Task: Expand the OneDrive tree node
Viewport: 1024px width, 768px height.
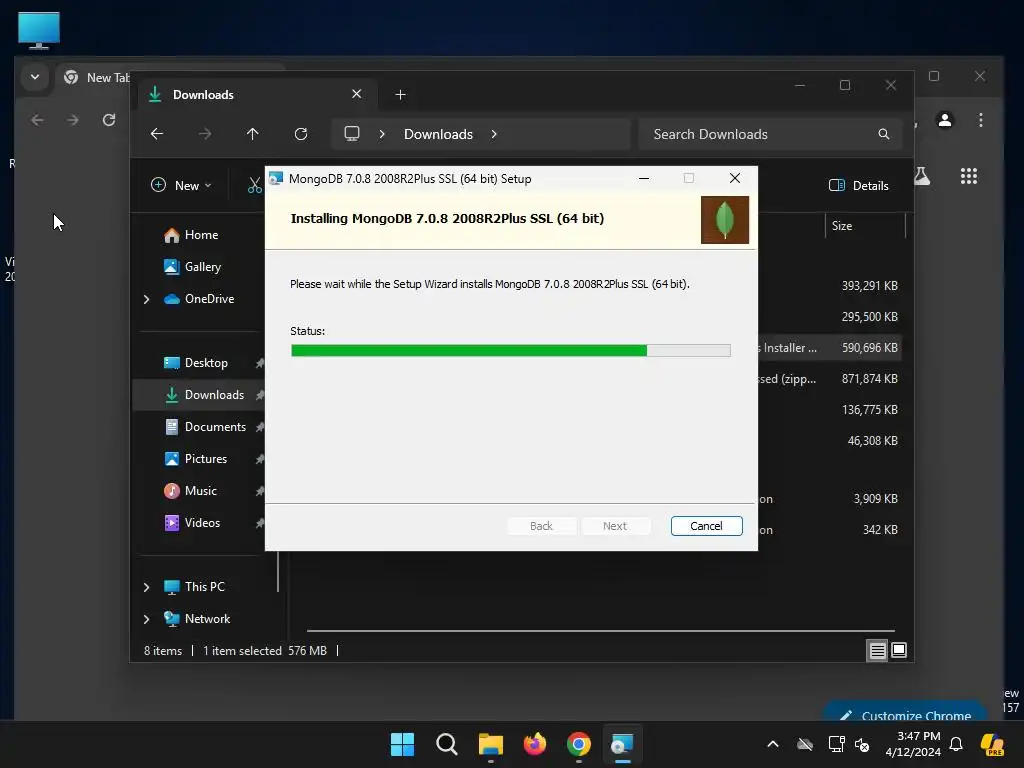Action: [x=146, y=299]
